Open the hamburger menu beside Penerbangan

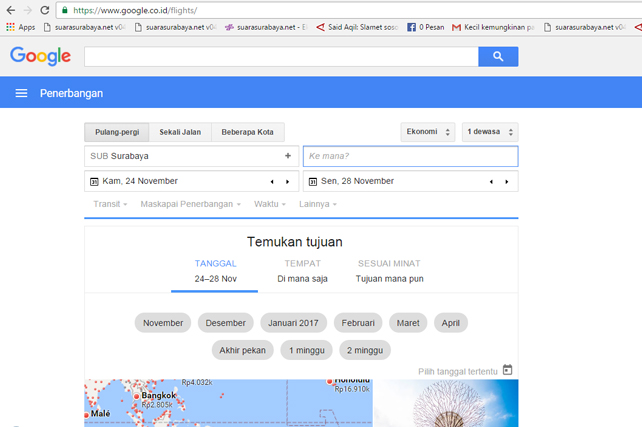click(21, 93)
